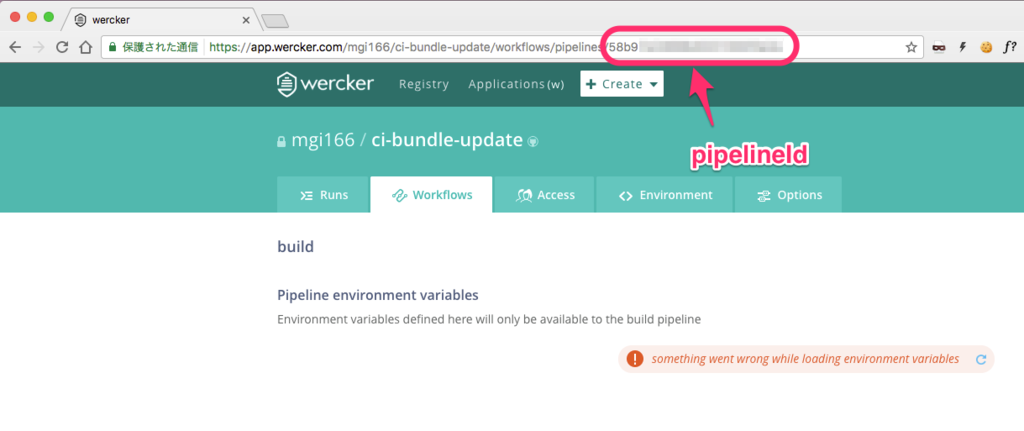1024x431 pixels.
Task: Switch to the Runs tab
Action: pos(323,195)
